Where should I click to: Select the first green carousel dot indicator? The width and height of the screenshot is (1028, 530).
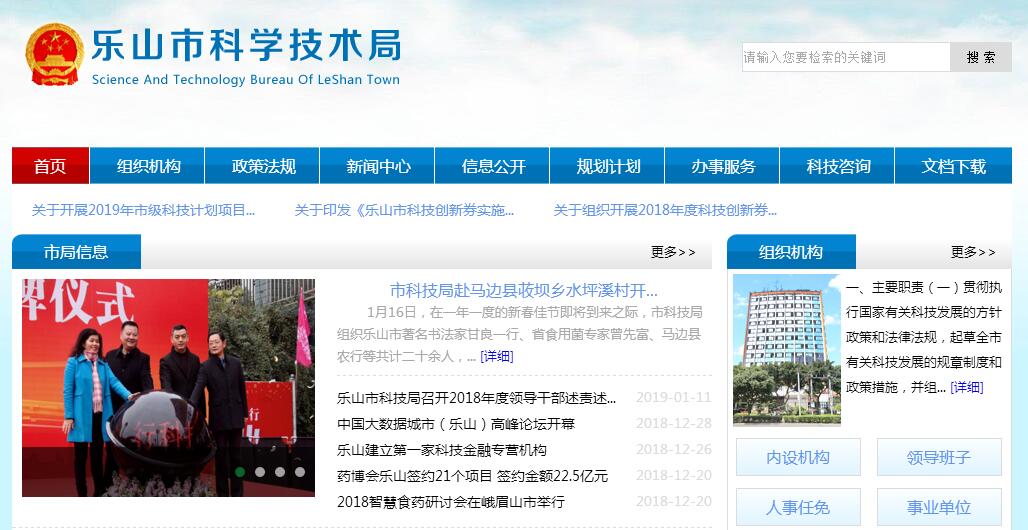pyautogui.click(x=240, y=472)
